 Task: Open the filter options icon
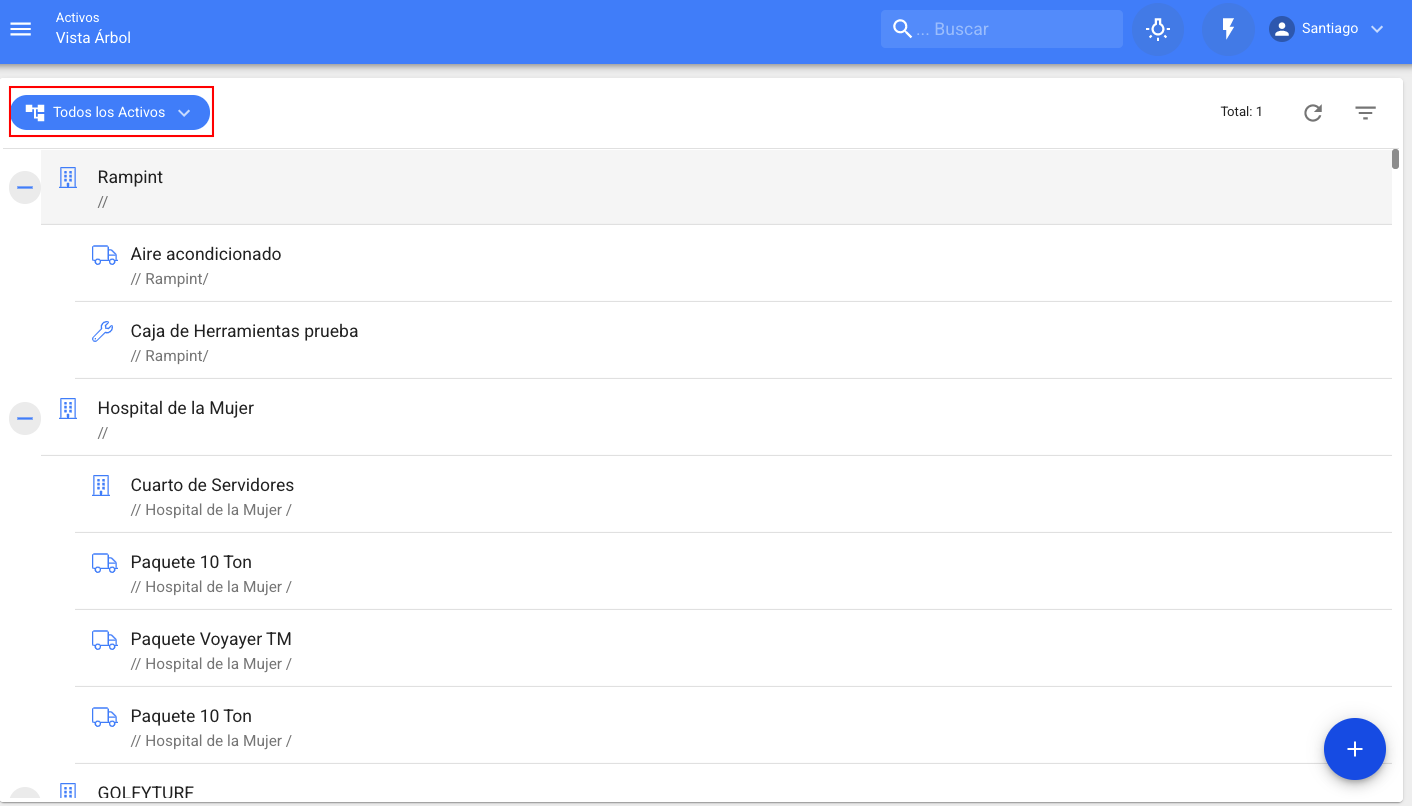pyautogui.click(x=1365, y=113)
